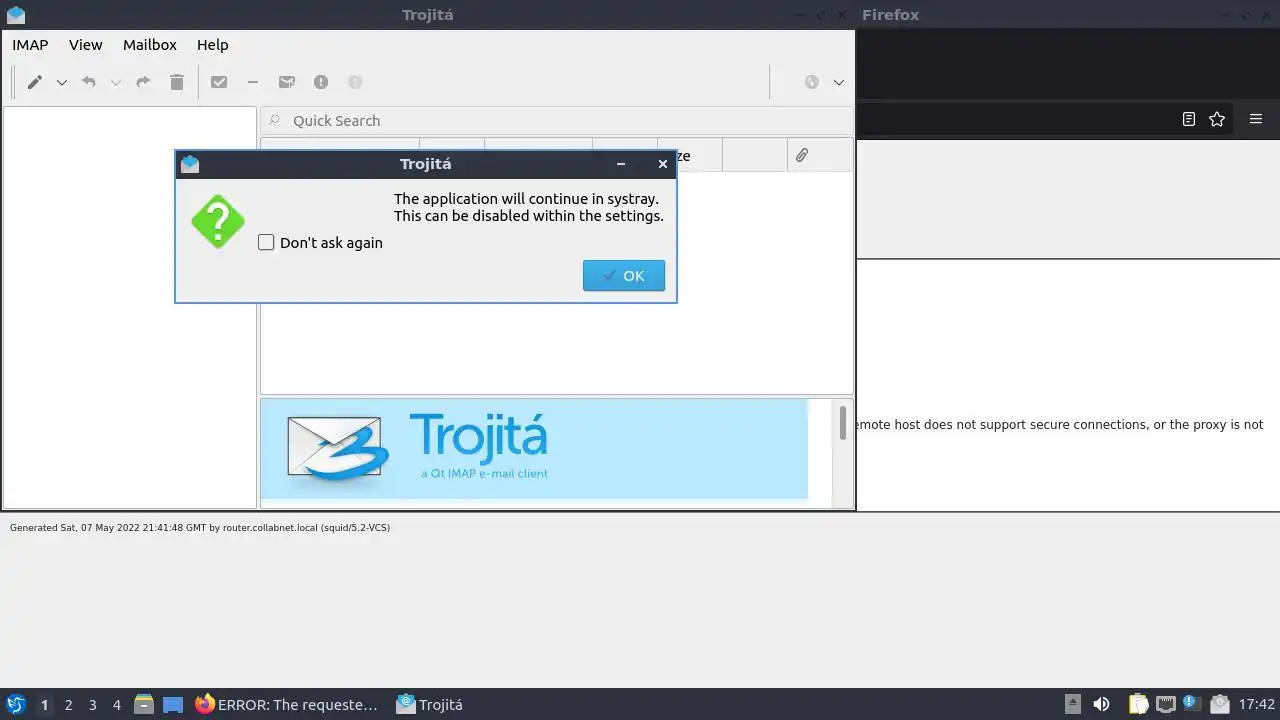Open the Firefox hamburger menu
The height and width of the screenshot is (720, 1280).
coord(1256,119)
